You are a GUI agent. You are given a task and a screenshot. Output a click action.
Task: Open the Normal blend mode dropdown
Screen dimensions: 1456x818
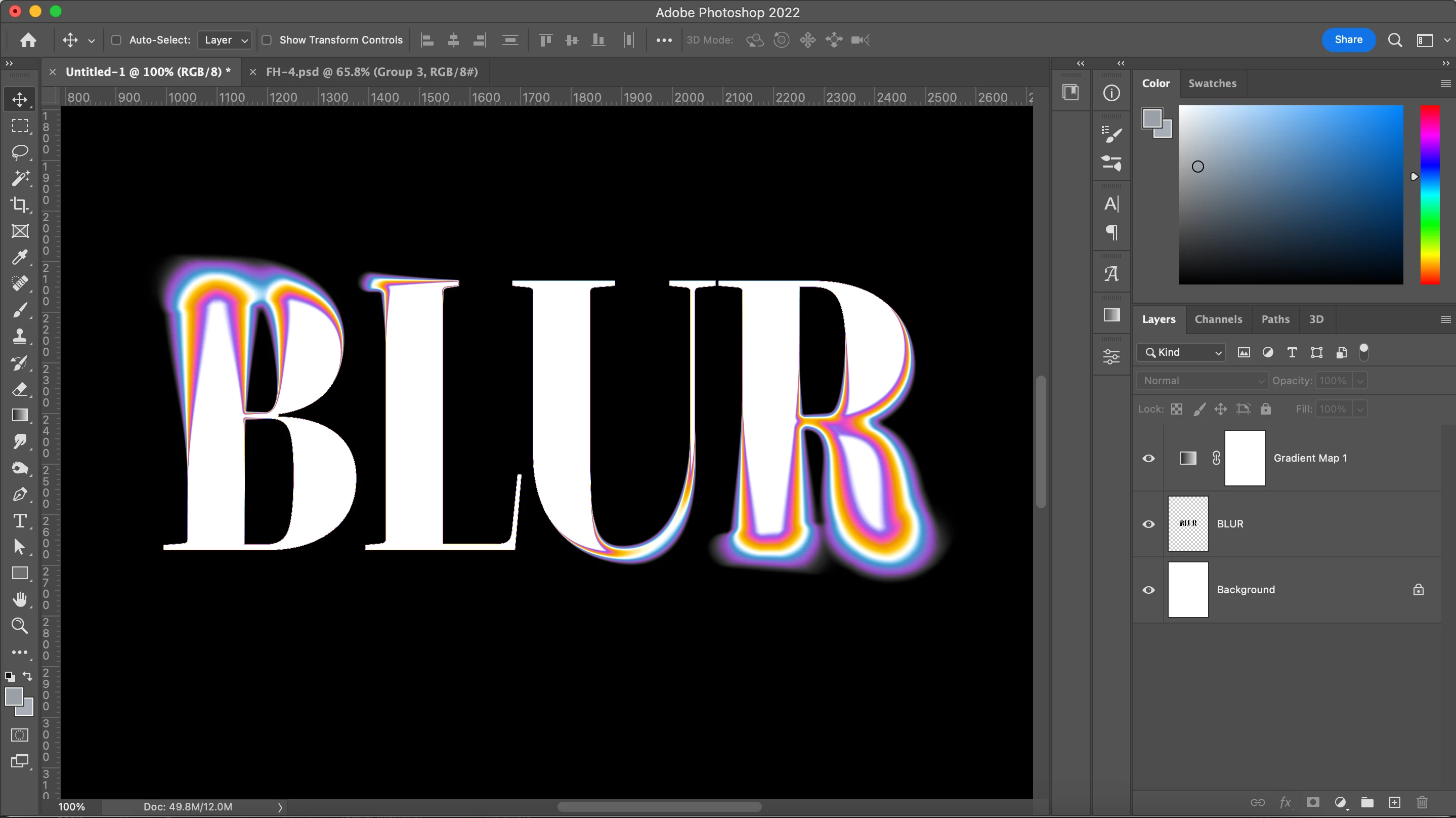pyautogui.click(x=1203, y=381)
